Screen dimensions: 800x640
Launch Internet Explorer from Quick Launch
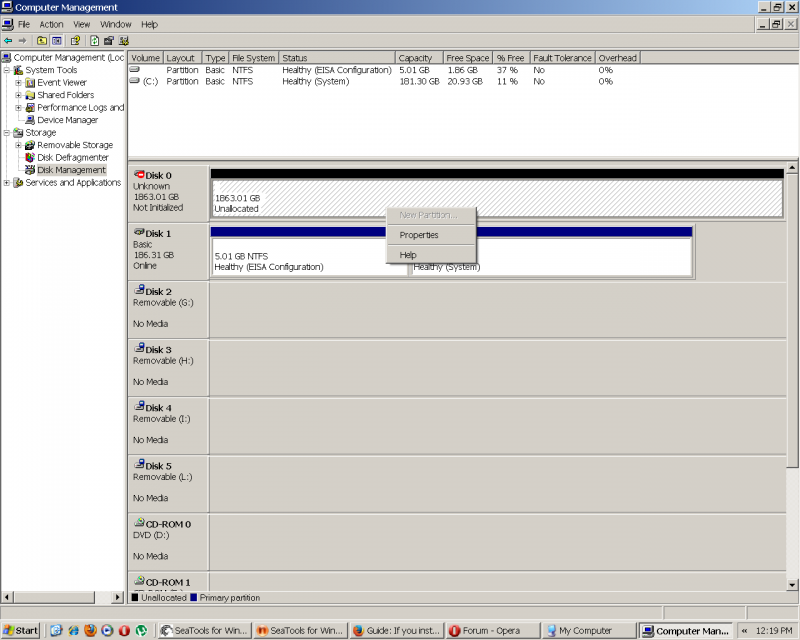pyautogui.click(x=73, y=630)
